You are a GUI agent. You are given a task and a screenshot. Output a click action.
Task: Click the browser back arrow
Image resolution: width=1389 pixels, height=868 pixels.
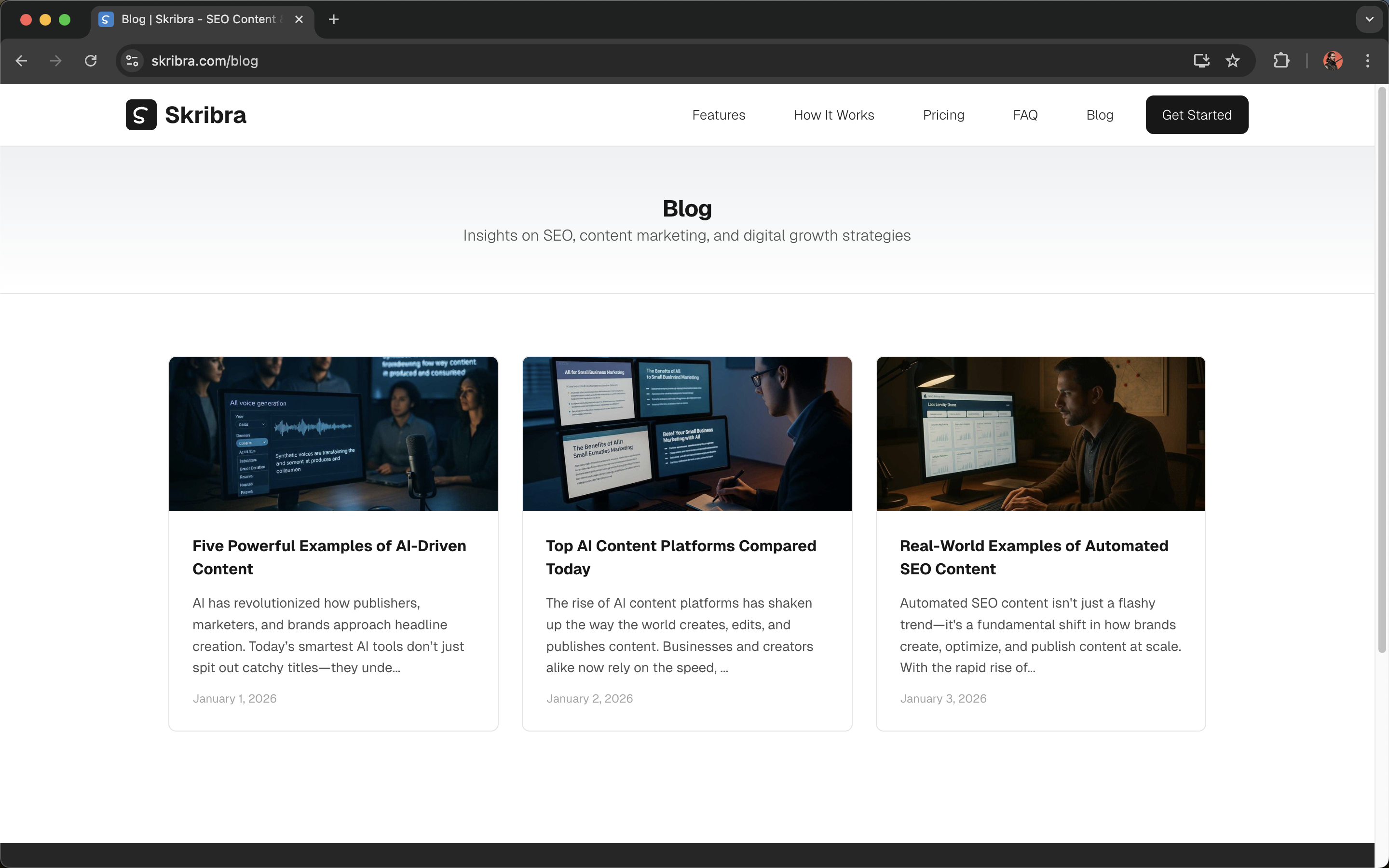[x=21, y=61]
